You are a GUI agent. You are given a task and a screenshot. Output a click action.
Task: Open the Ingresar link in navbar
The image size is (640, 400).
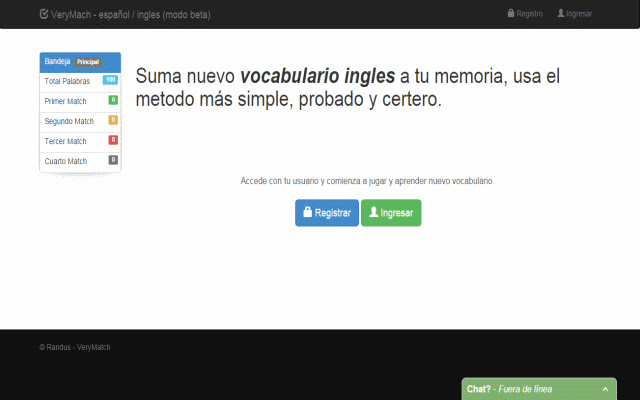click(x=575, y=13)
